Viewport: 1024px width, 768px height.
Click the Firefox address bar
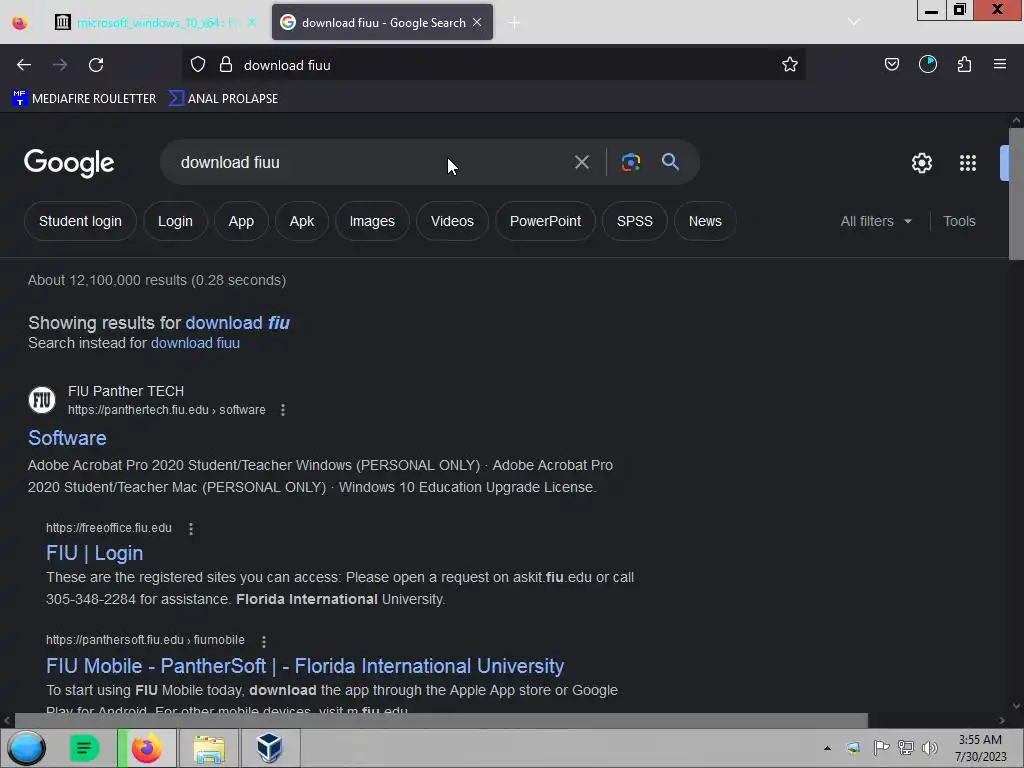[x=493, y=65]
